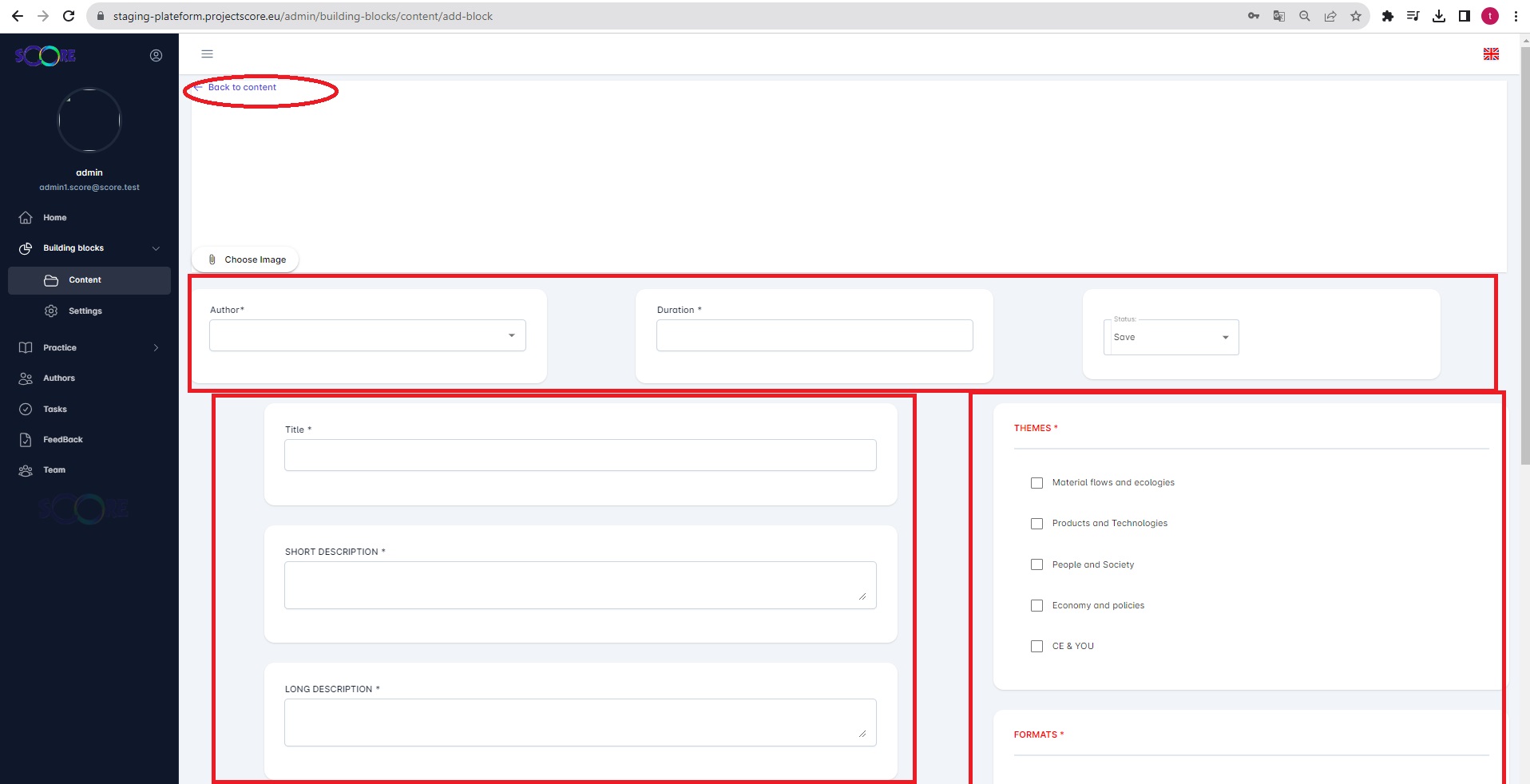This screenshot has width=1530, height=784.
Task: Open the Authors menu item
Action: point(59,378)
